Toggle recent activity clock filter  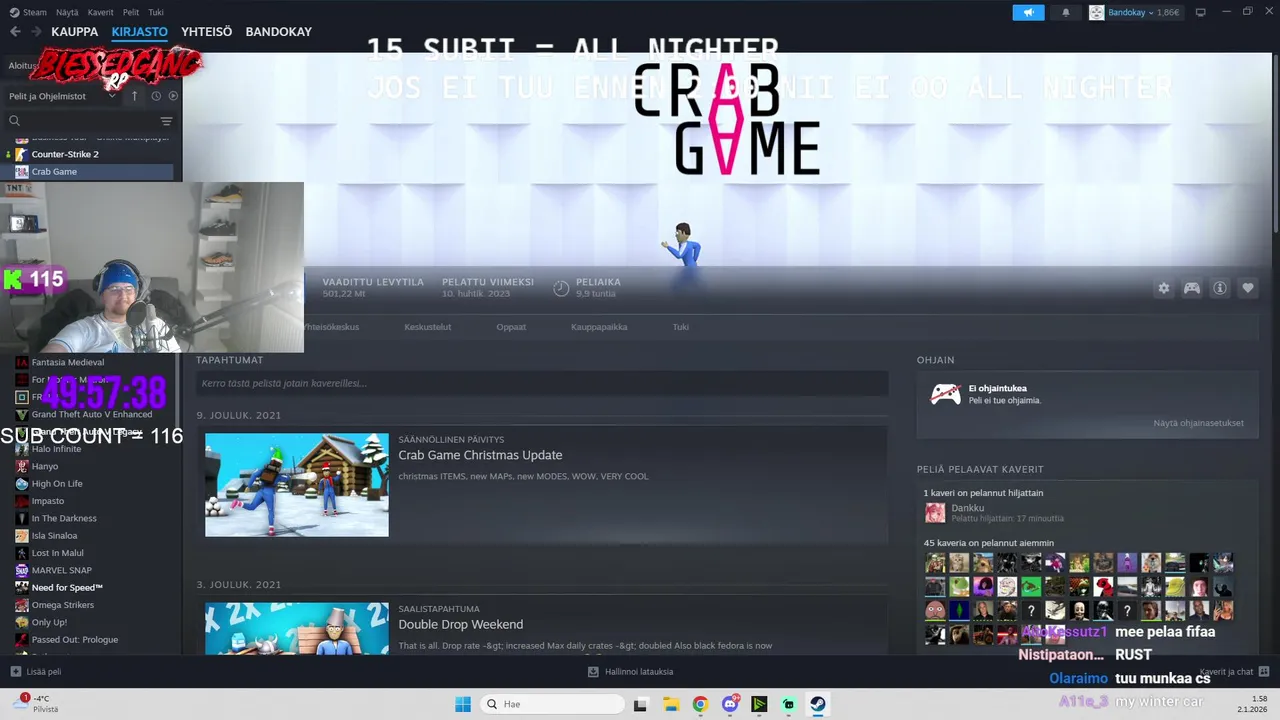(x=156, y=96)
